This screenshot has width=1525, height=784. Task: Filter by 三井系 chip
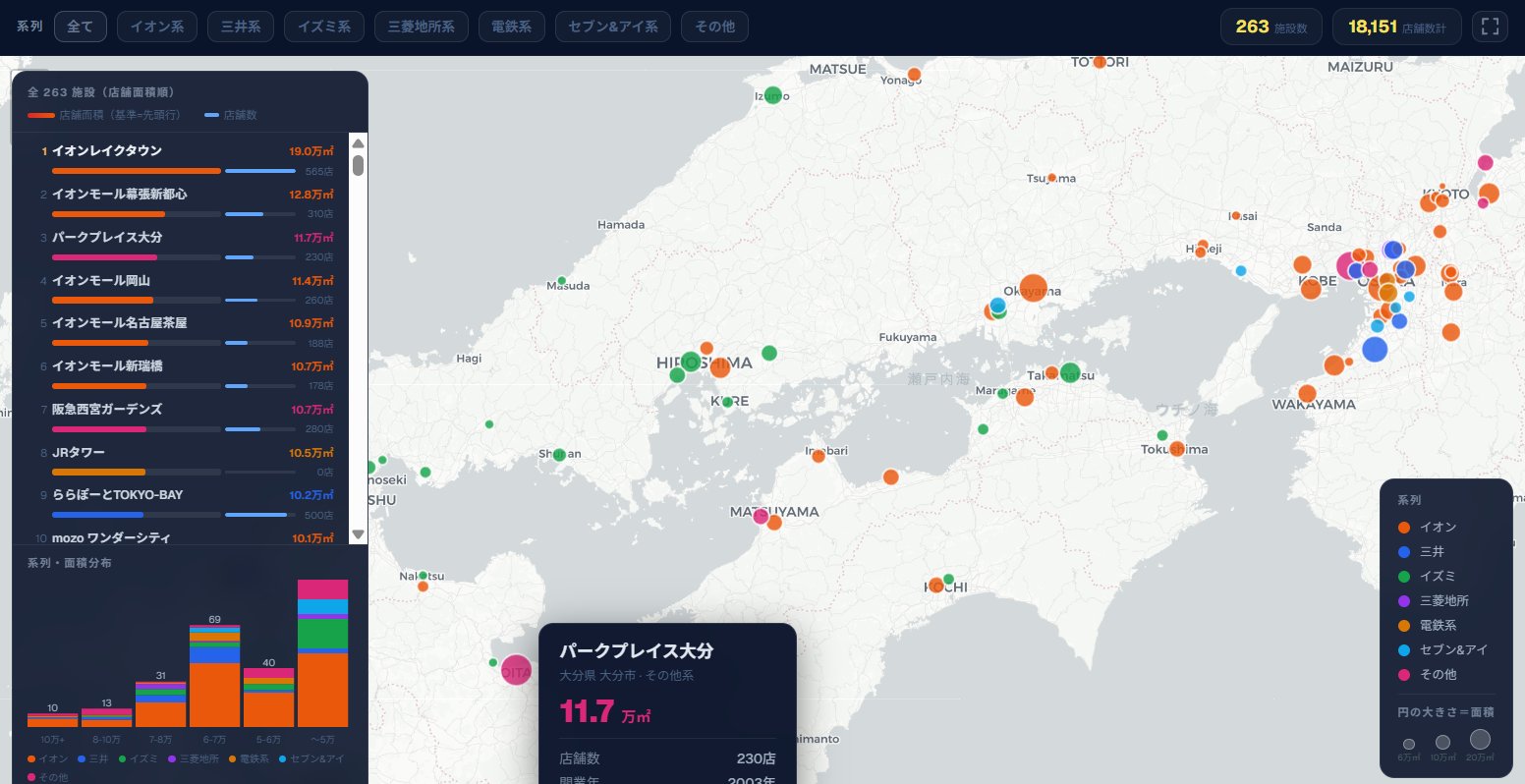(x=241, y=27)
